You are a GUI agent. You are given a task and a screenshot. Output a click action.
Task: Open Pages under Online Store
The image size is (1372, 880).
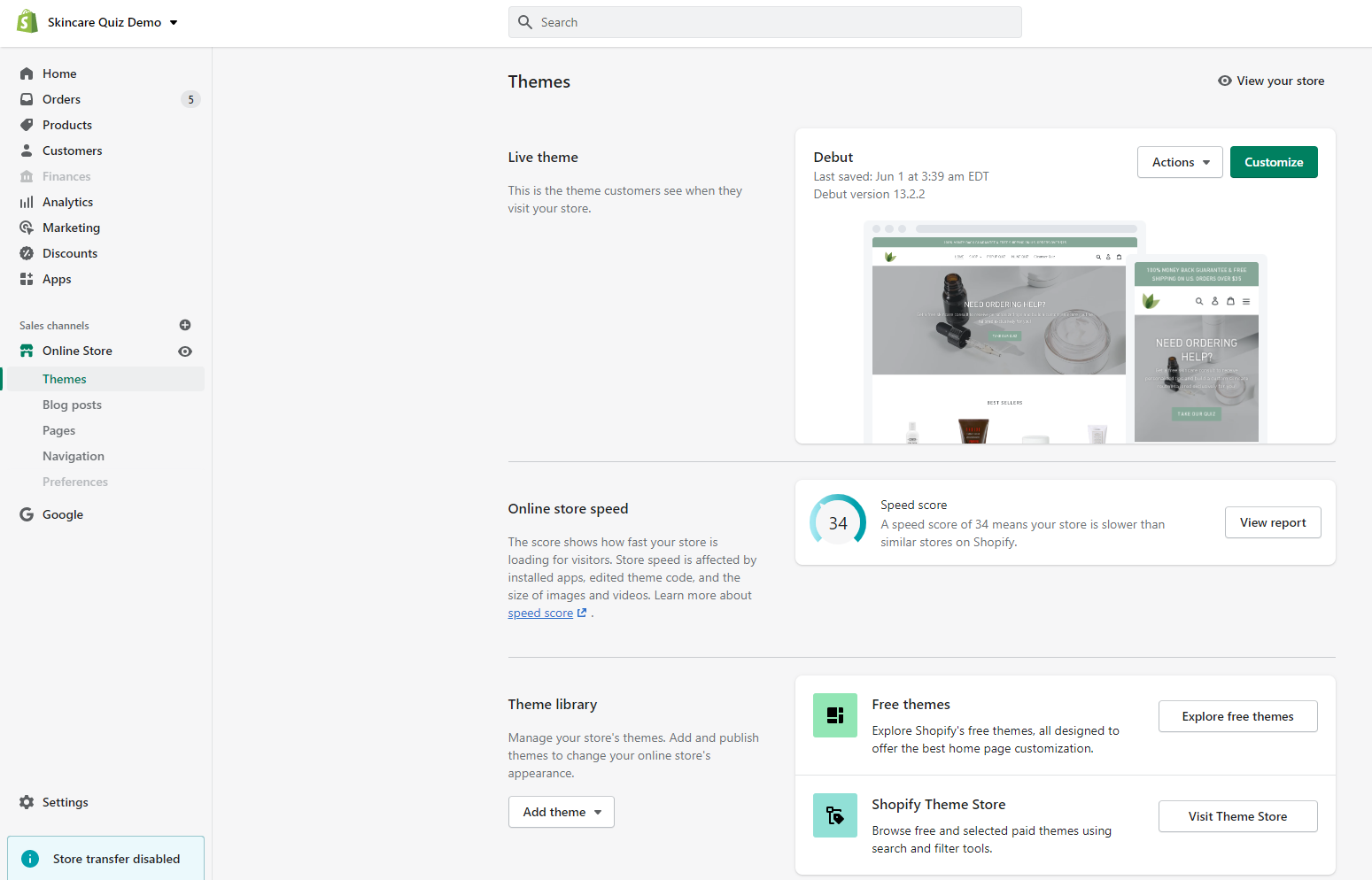pos(58,430)
